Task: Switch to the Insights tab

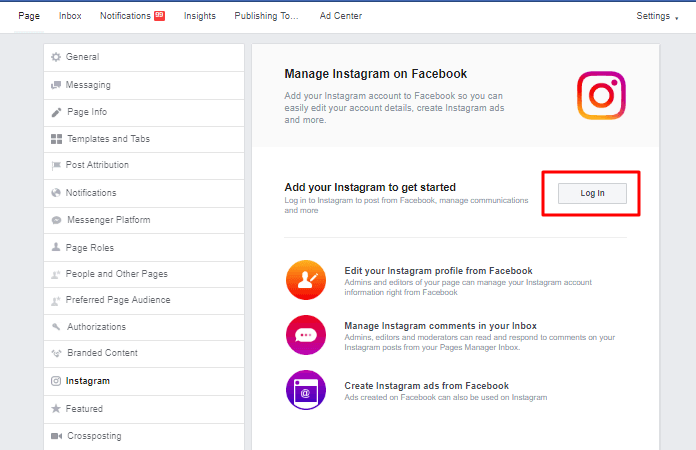Action: pos(200,16)
